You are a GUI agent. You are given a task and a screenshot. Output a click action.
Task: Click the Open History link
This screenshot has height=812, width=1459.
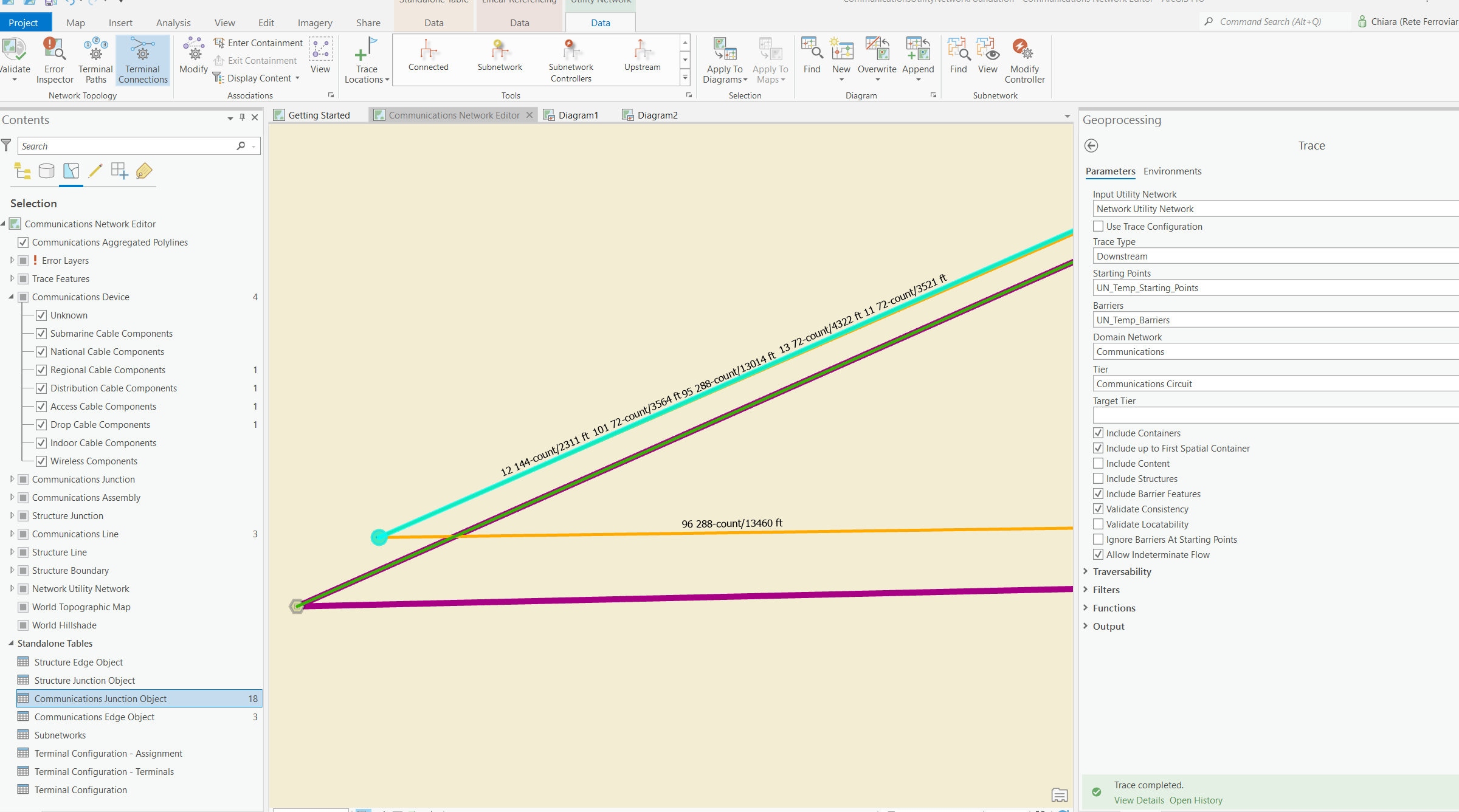pyautogui.click(x=1196, y=800)
